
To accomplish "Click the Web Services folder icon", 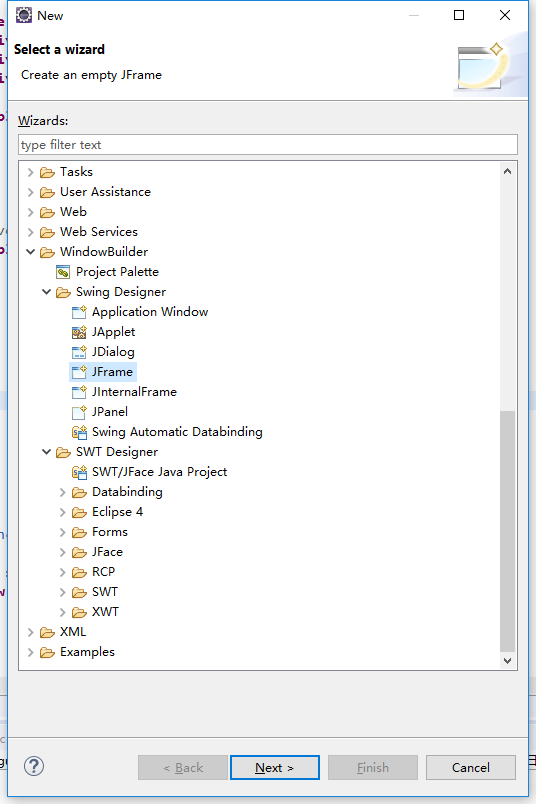I will coord(47,232).
